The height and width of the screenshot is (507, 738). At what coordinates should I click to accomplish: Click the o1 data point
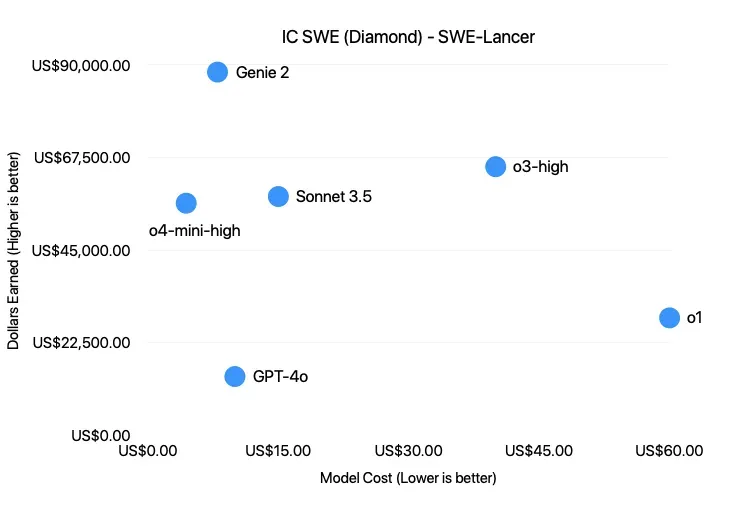tap(669, 318)
